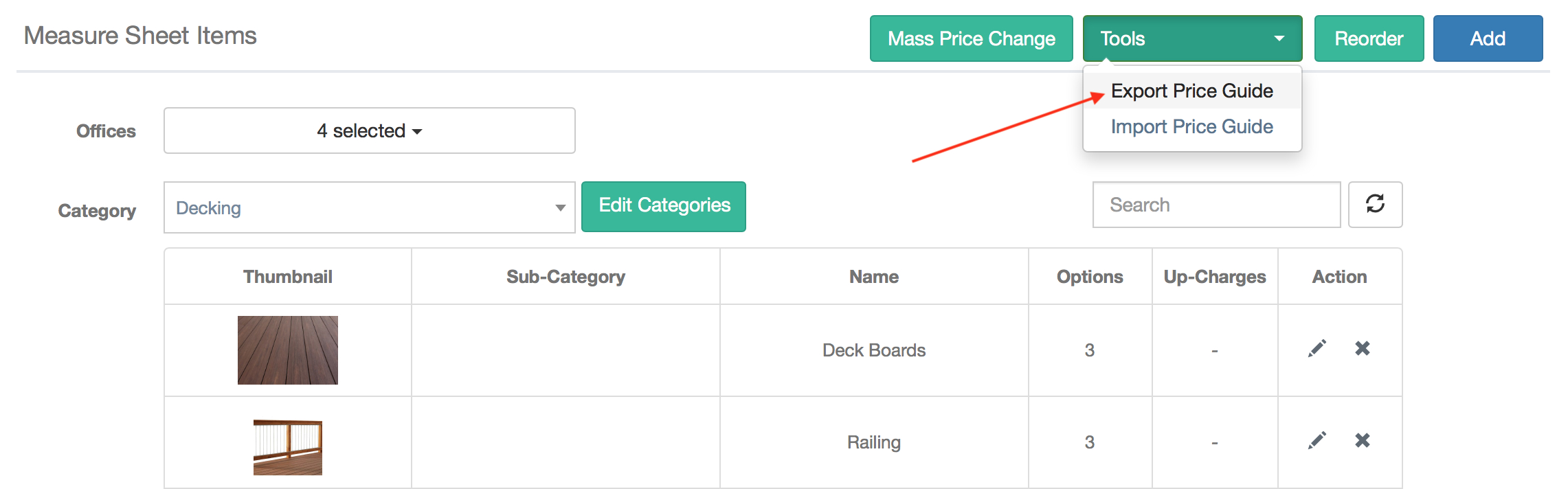This screenshot has height=489, width=1568.
Task: Click inside the Search field
Action: click(1216, 204)
